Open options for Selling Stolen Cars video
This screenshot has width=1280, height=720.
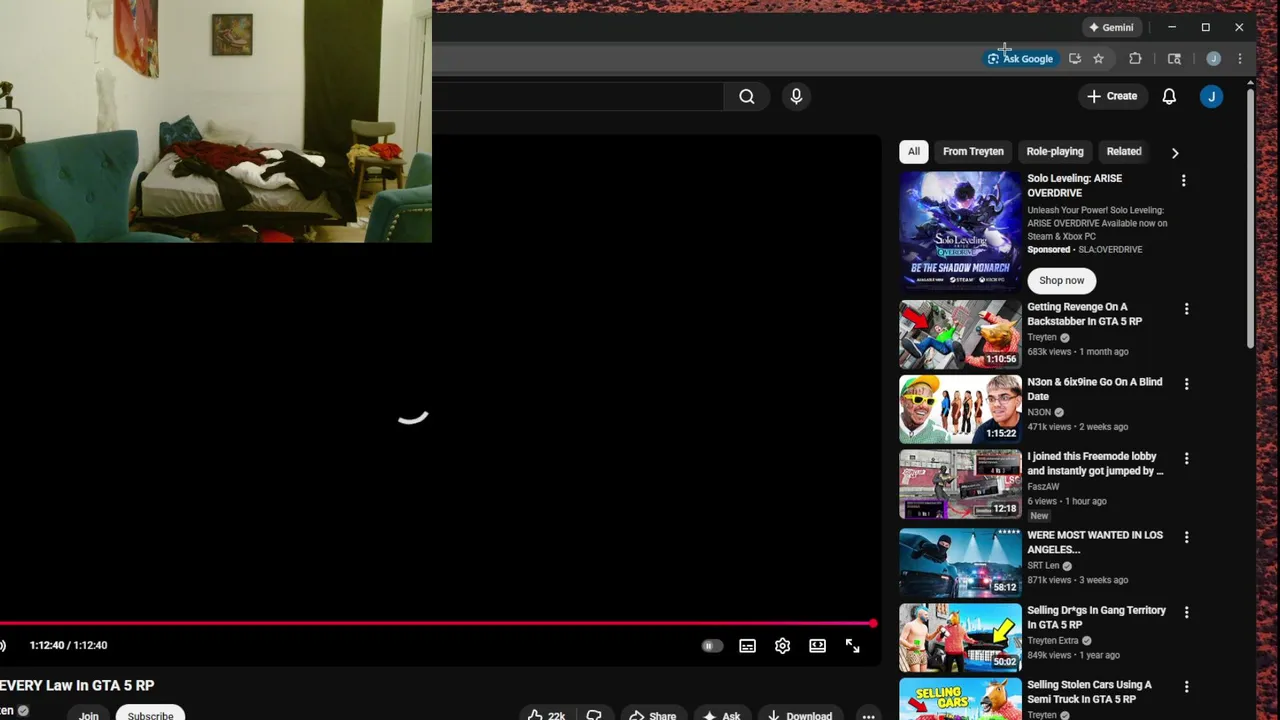pos(1186,687)
